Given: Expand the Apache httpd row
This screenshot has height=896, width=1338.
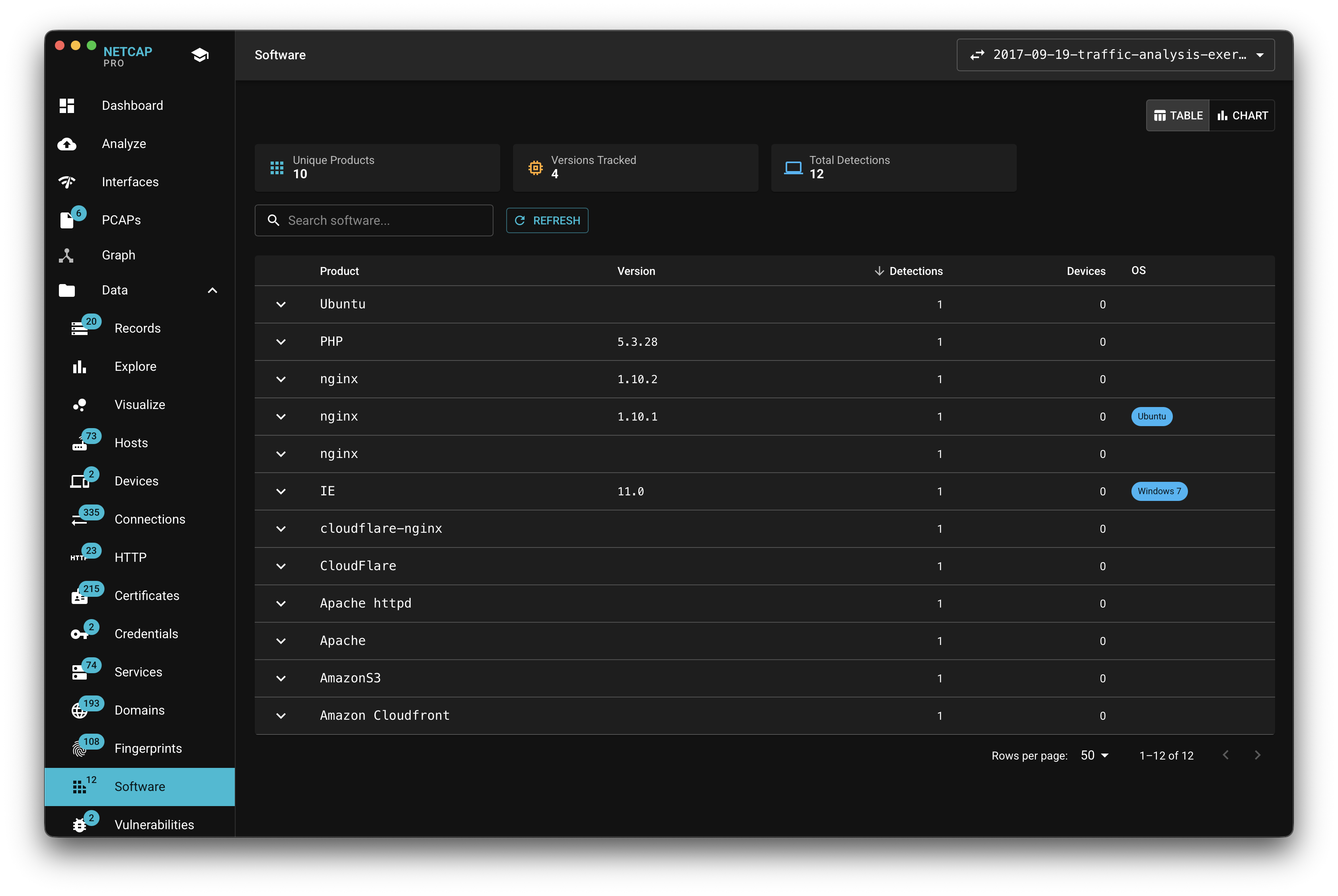Looking at the screenshot, I should [281, 604].
